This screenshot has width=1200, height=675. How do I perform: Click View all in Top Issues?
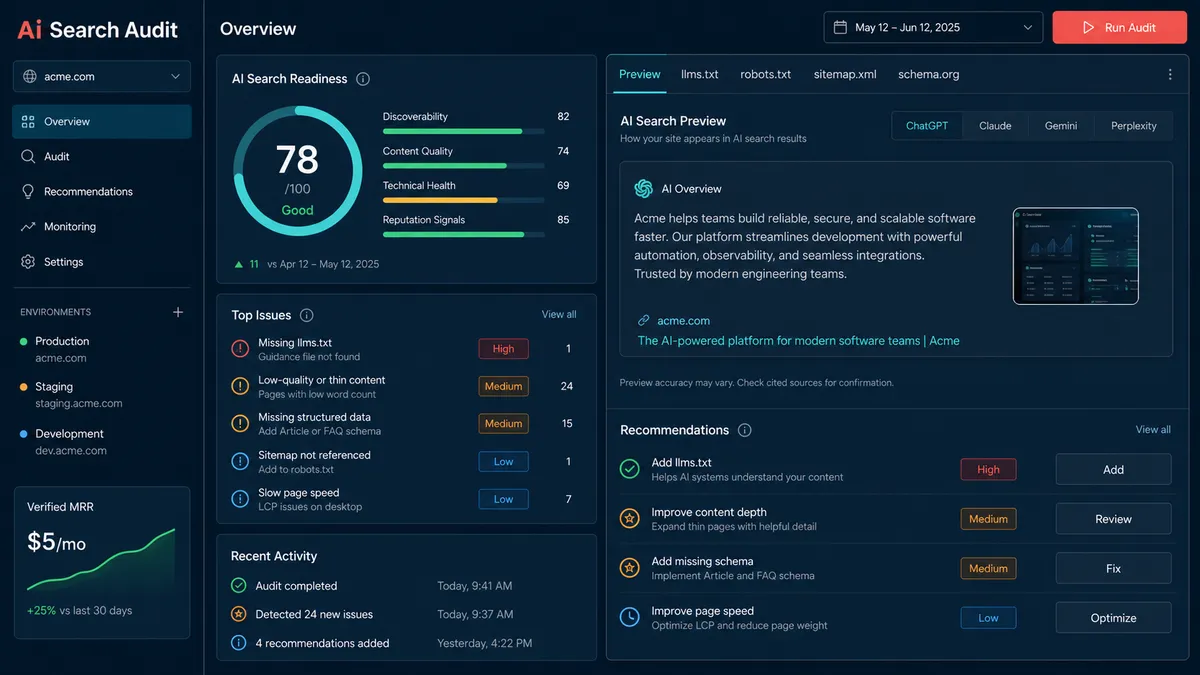click(x=559, y=314)
